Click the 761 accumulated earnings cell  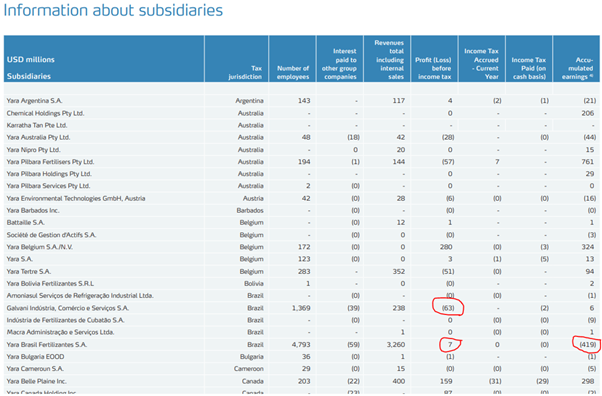point(587,162)
